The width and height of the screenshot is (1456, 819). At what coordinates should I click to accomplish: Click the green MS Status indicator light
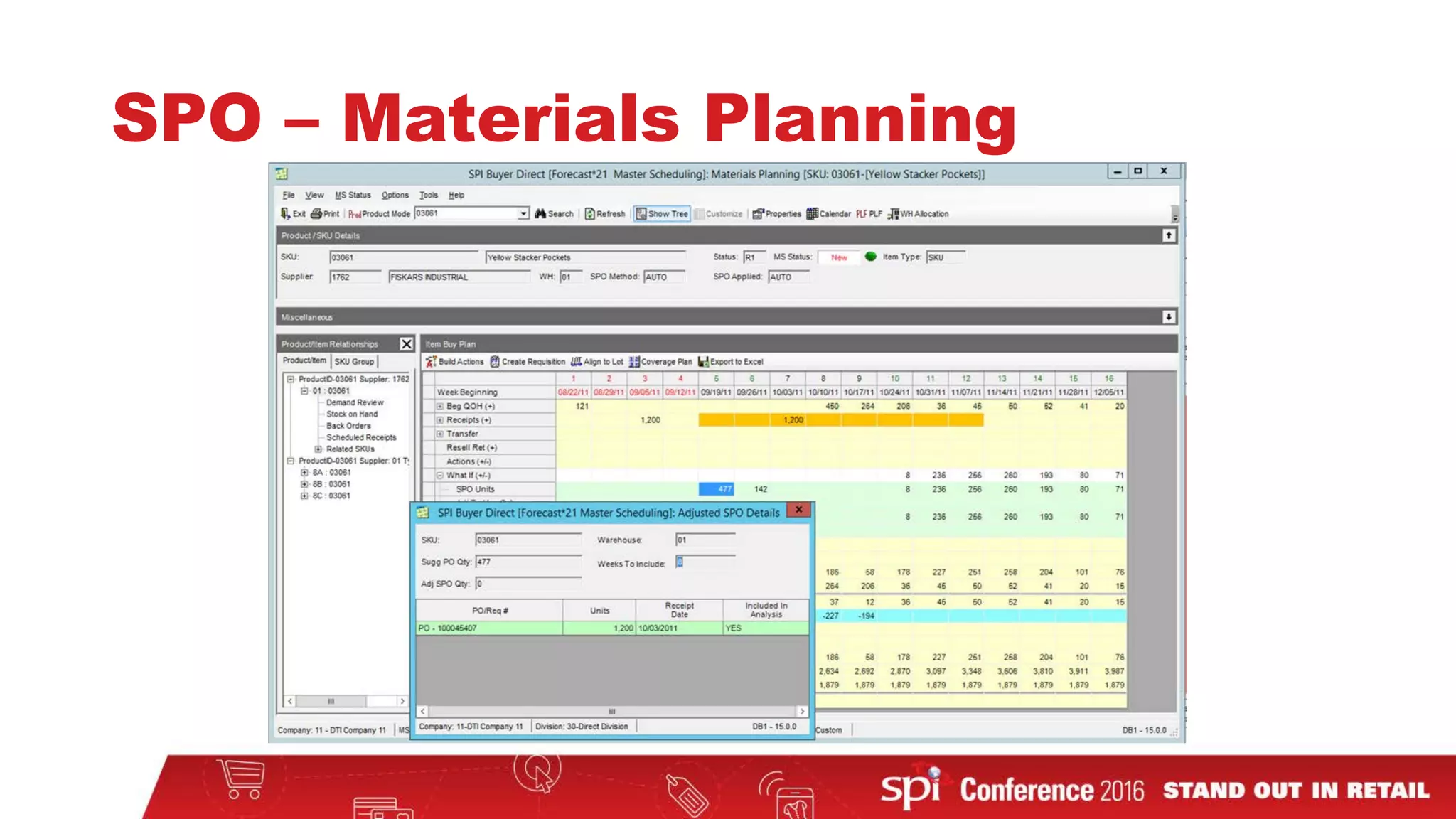click(x=870, y=257)
